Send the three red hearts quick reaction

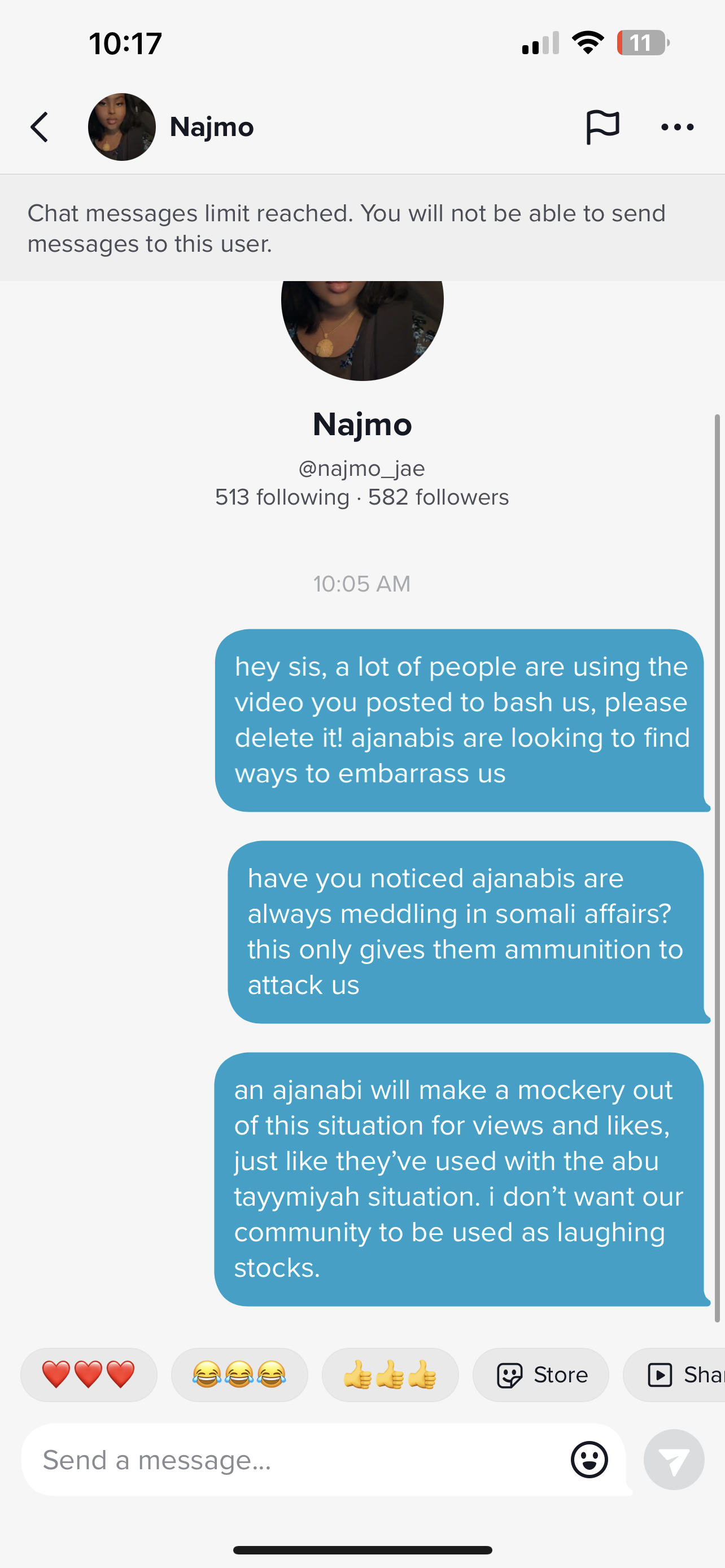(89, 1375)
